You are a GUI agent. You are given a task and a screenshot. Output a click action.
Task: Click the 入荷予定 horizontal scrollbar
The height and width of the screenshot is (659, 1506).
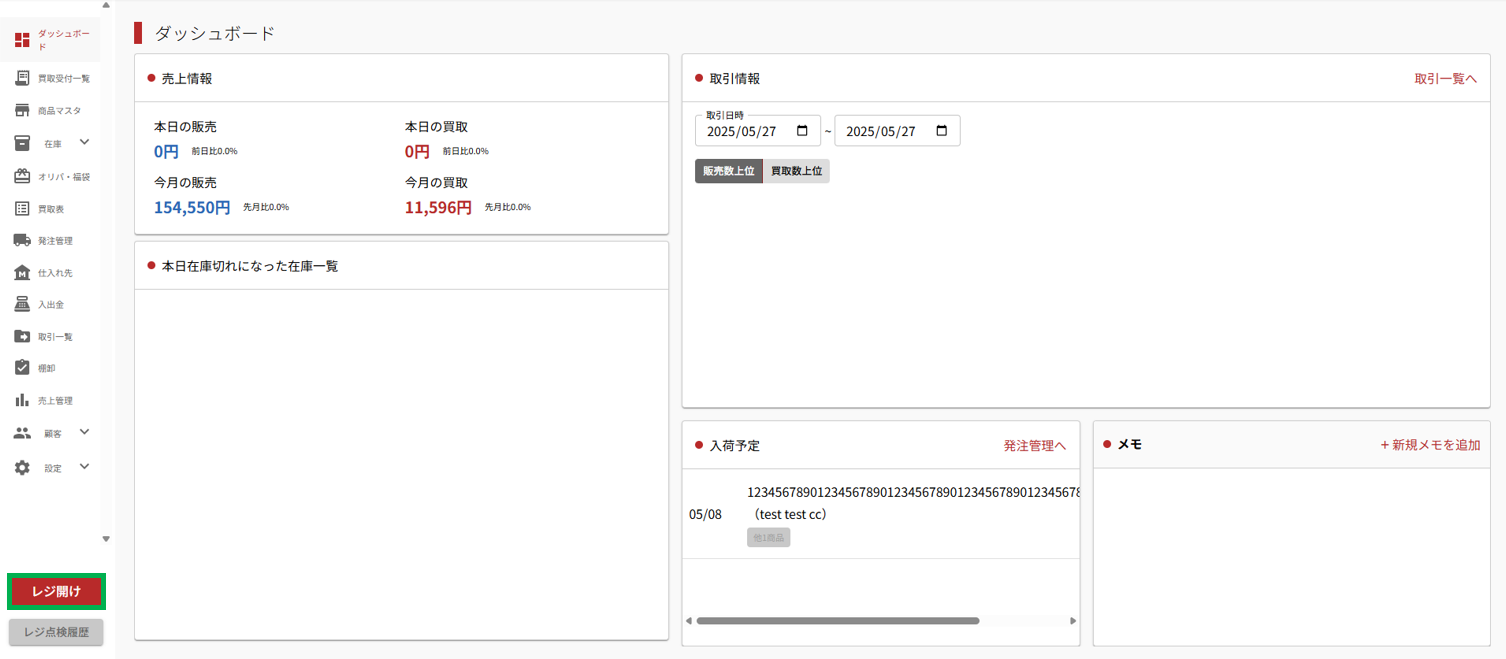(x=838, y=621)
